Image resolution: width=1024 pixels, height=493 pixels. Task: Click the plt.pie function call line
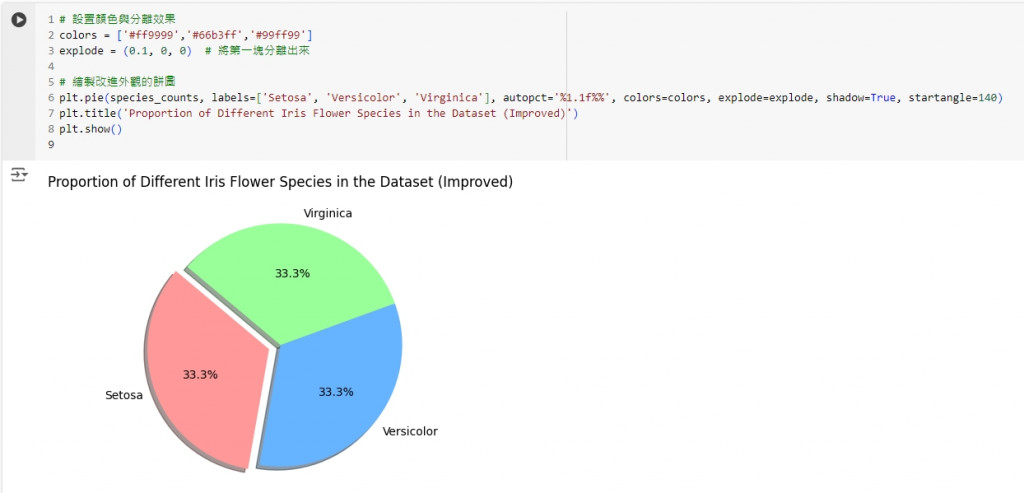(x=400, y=98)
